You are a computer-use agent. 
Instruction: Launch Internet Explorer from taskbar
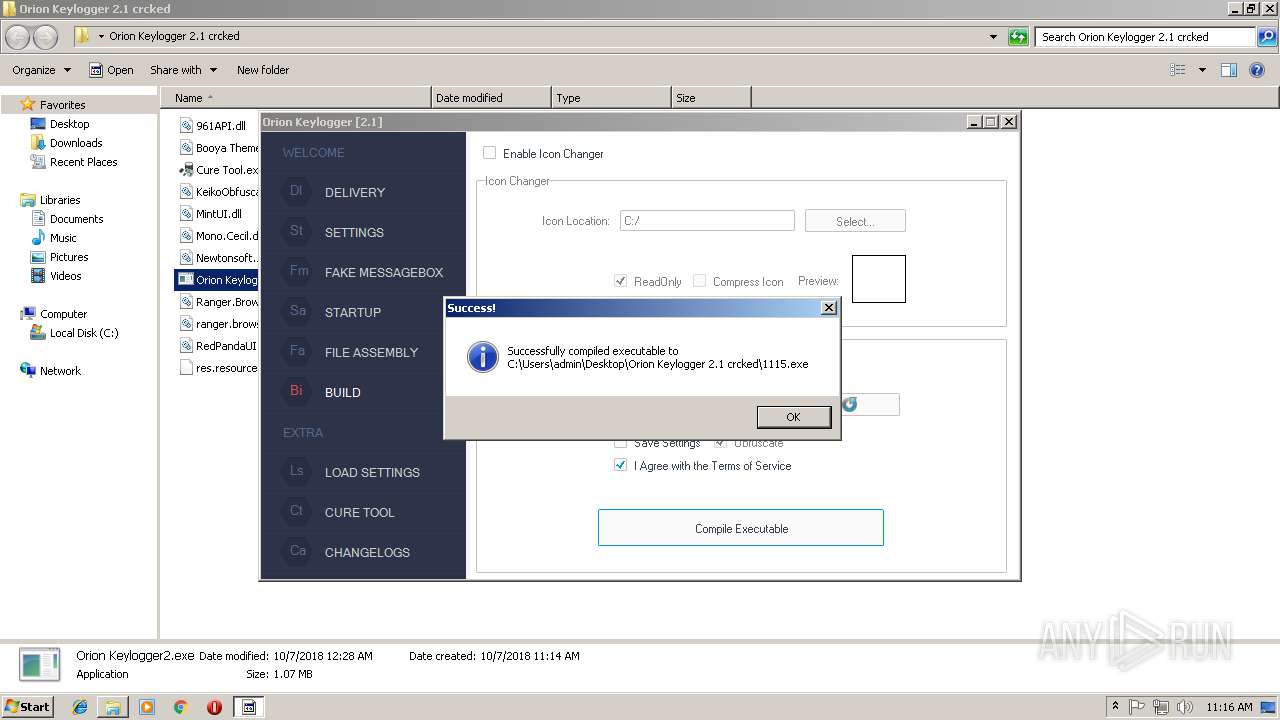pyautogui.click(x=80, y=707)
